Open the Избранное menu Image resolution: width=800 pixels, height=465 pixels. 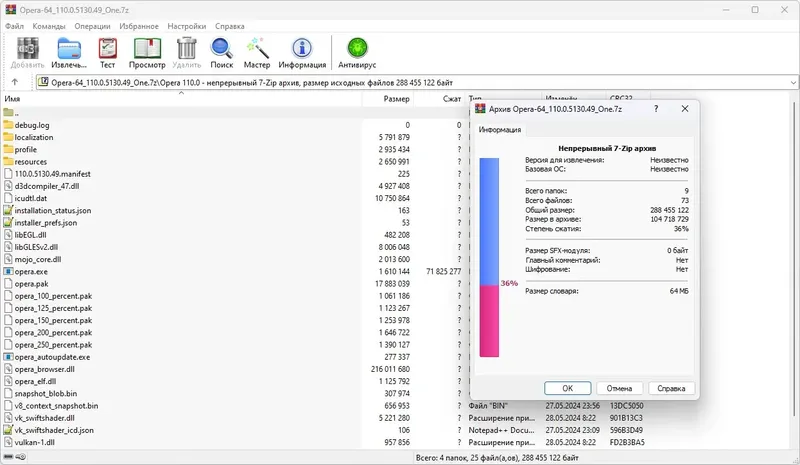(x=139, y=26)
